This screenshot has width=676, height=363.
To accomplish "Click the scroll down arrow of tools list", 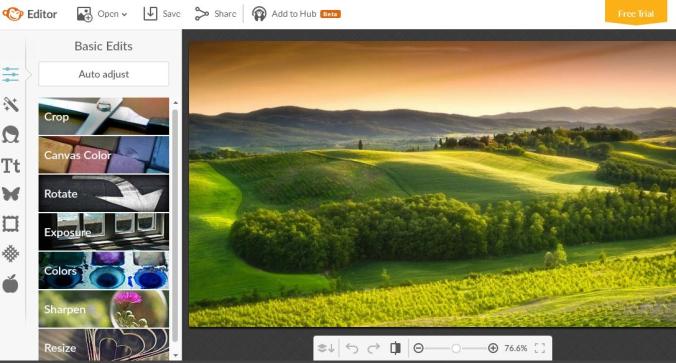I will click(x=175, y=355).
